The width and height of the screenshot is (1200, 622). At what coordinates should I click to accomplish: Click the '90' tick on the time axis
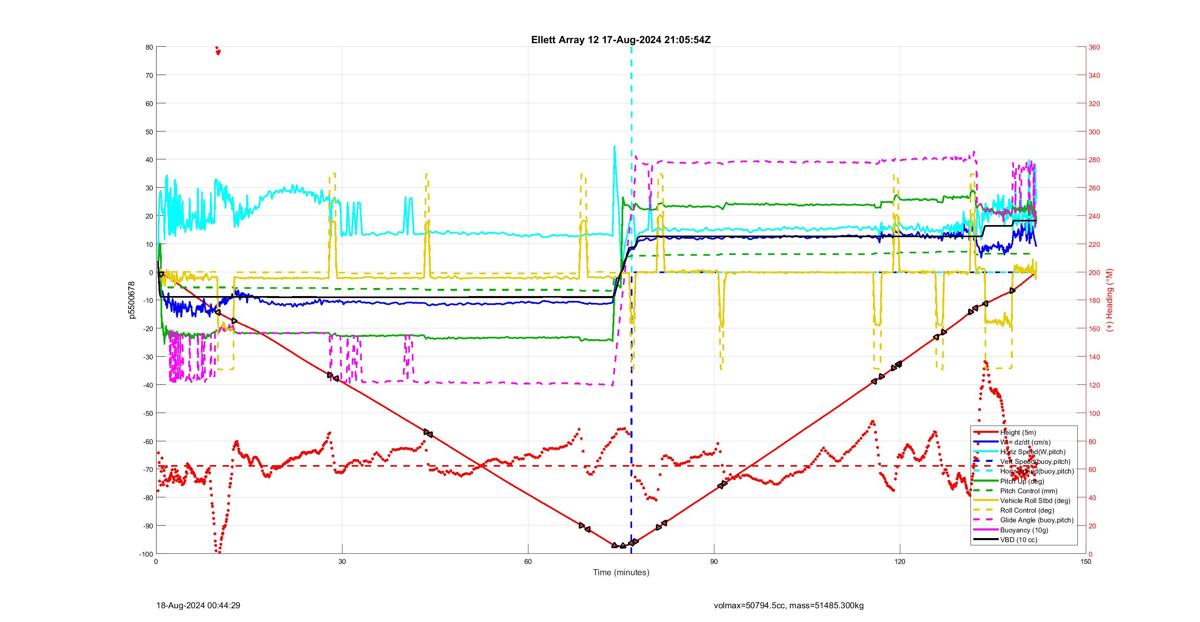point(714,562)
